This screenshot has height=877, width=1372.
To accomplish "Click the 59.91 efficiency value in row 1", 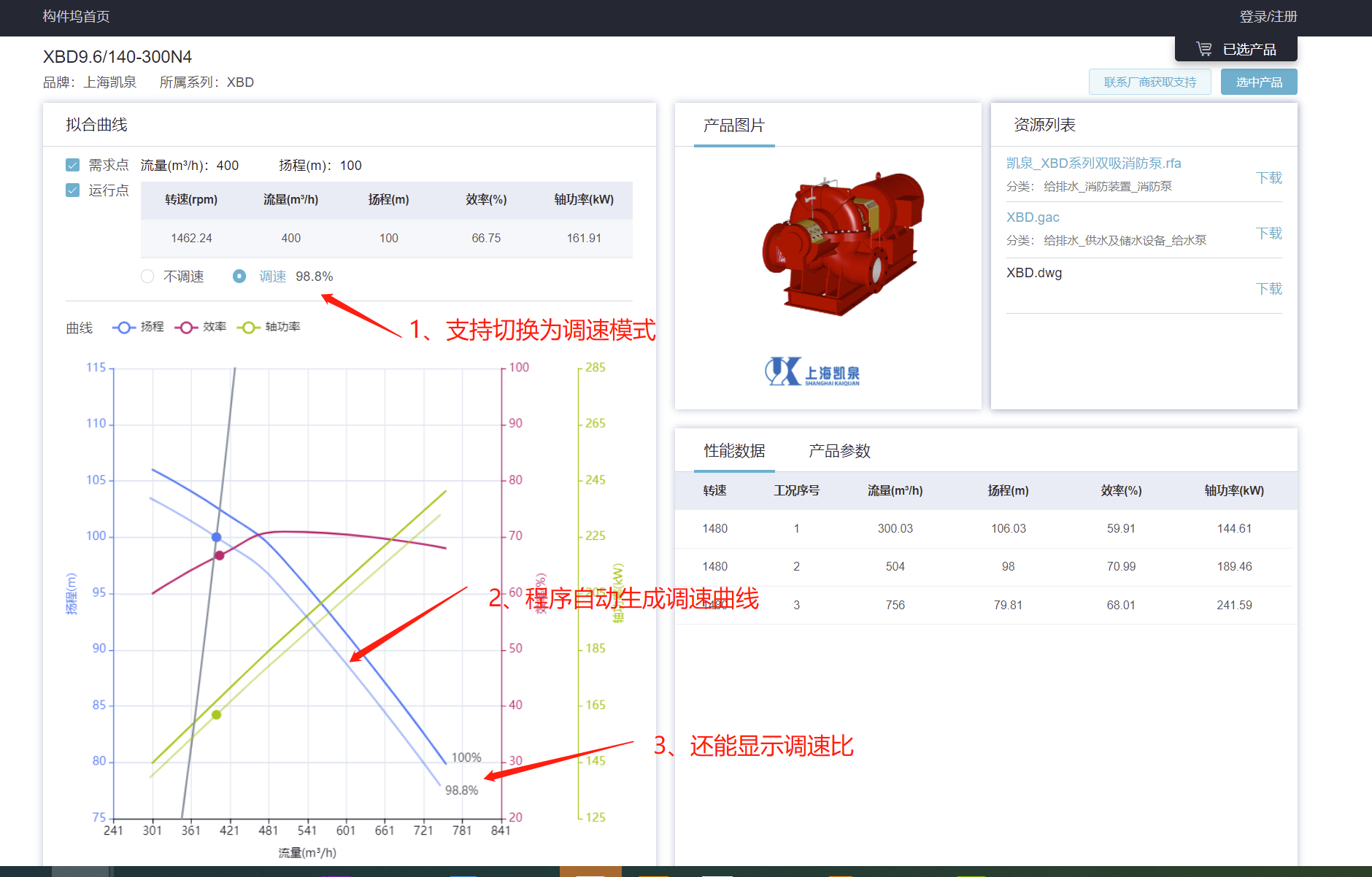I will tap(1121, 528).
